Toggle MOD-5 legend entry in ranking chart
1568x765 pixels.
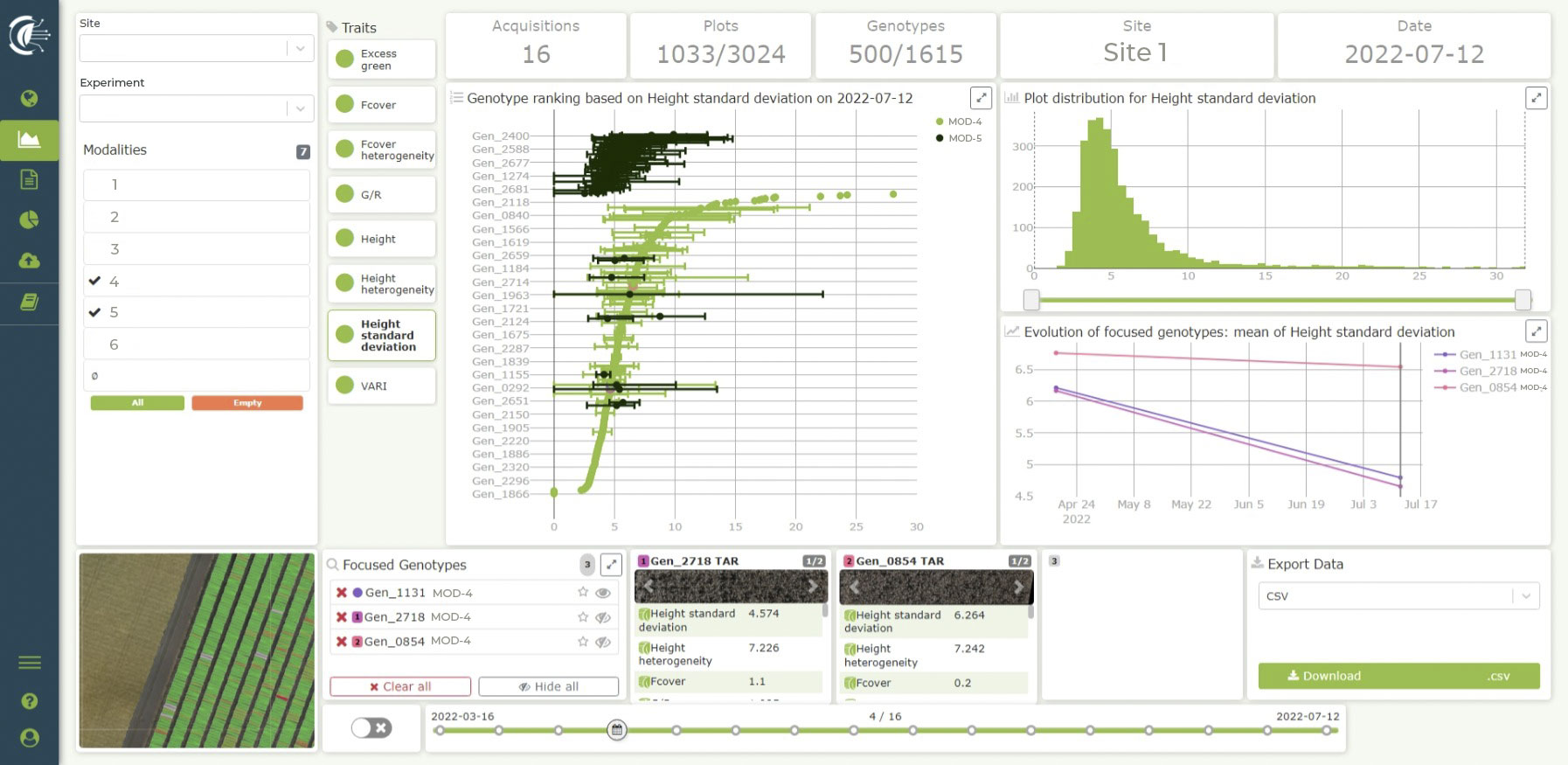click(x=959, y=138)
